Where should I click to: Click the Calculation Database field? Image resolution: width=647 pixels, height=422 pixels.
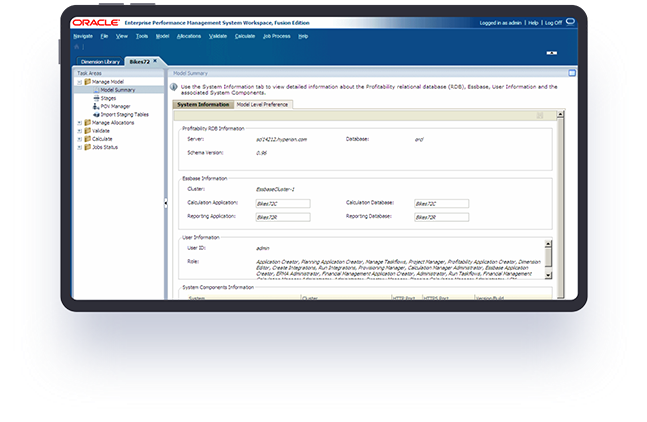tap(442, 204)
